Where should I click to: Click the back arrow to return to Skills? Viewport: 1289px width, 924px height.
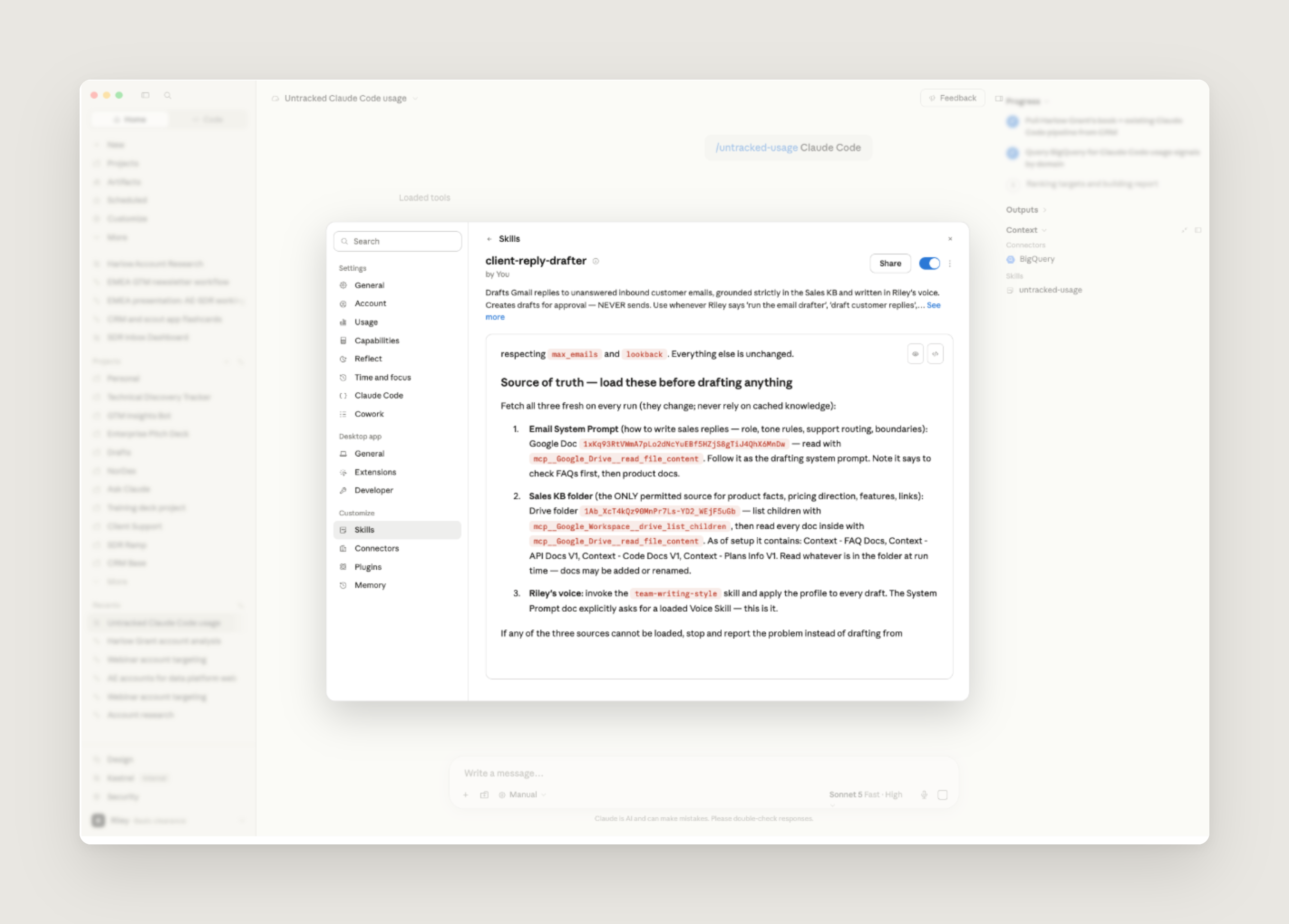(490, 239)
